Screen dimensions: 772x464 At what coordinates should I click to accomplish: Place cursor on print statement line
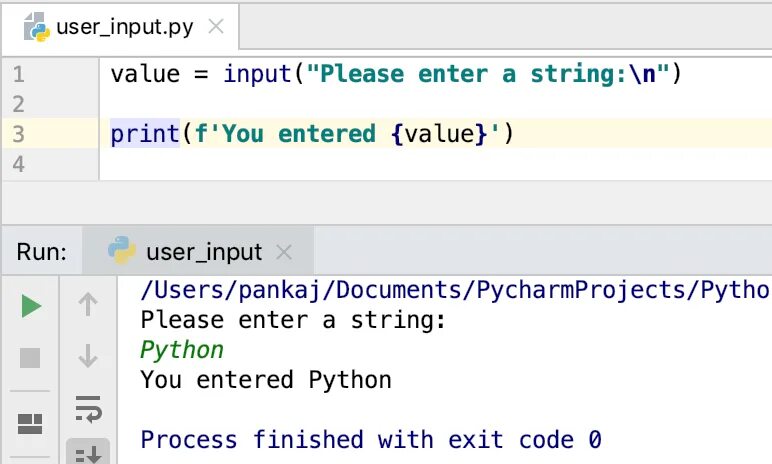tap(310, 133)
